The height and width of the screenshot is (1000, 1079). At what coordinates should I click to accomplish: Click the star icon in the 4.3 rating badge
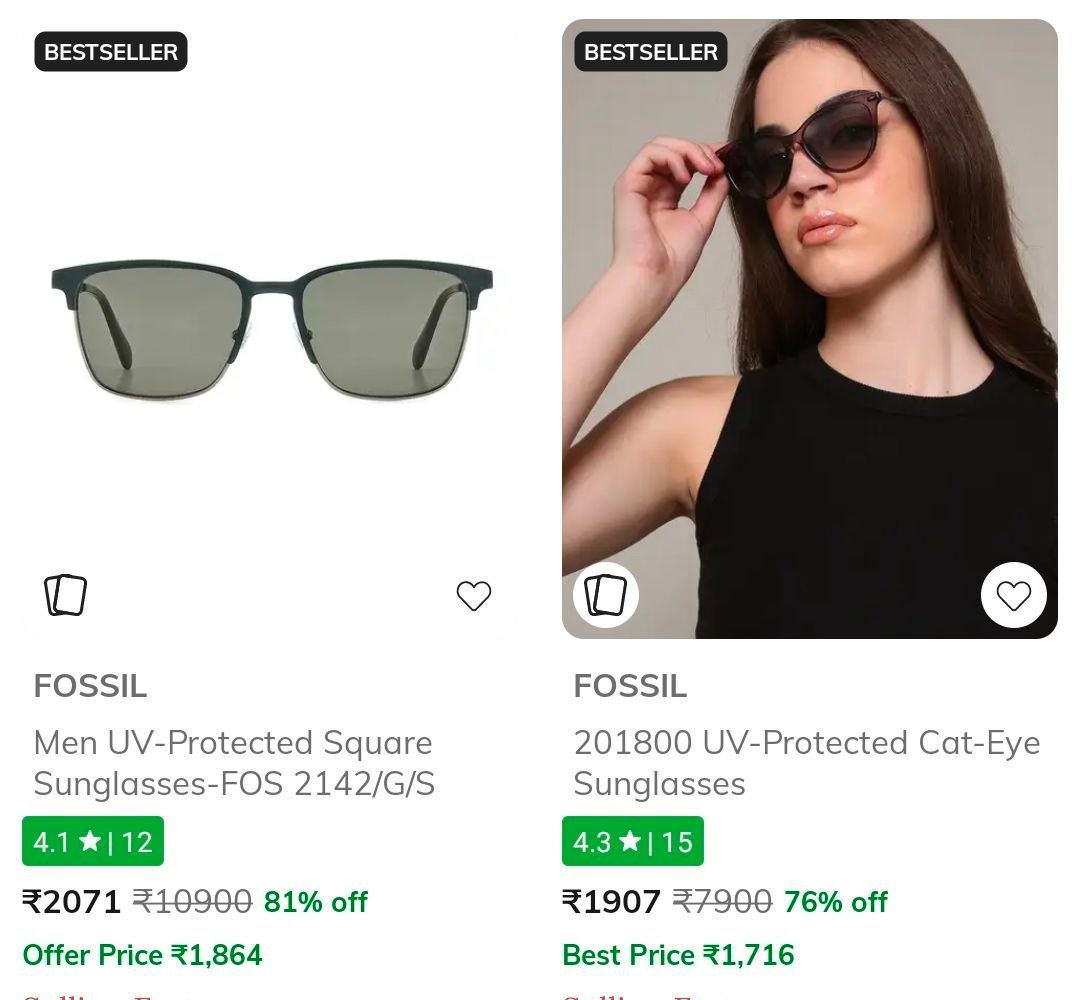(x=630, y=842)
